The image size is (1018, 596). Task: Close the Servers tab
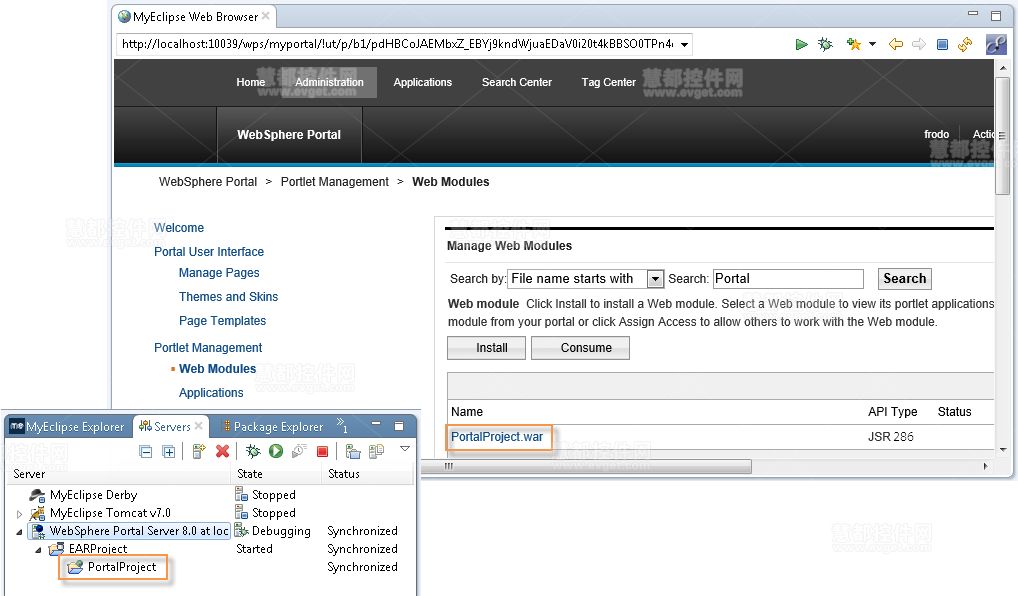click(x=199, y=426)
